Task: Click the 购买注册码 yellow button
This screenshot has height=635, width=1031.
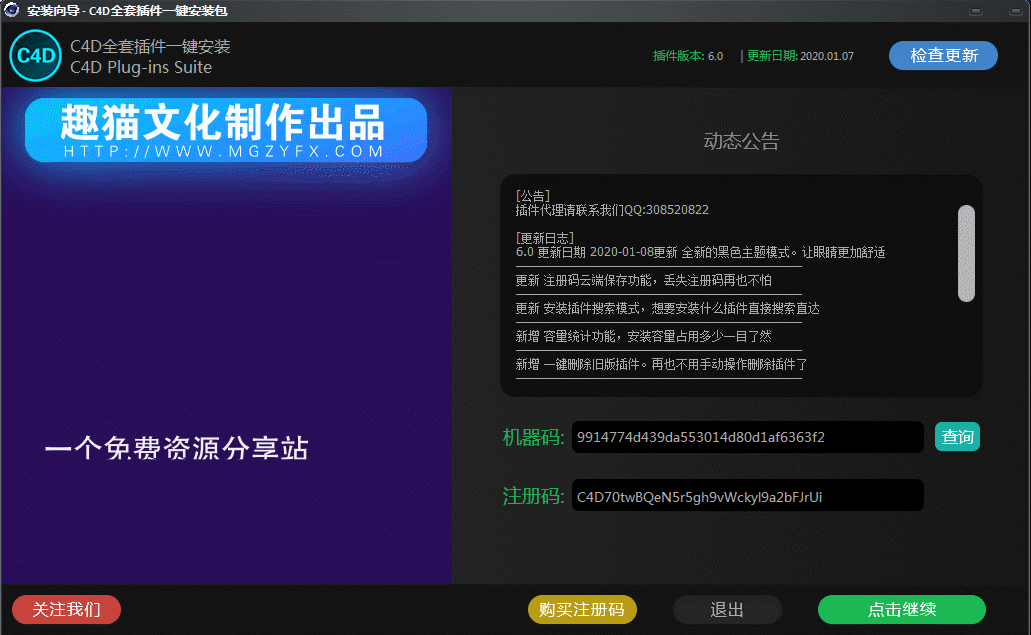Action: [582, 609]
